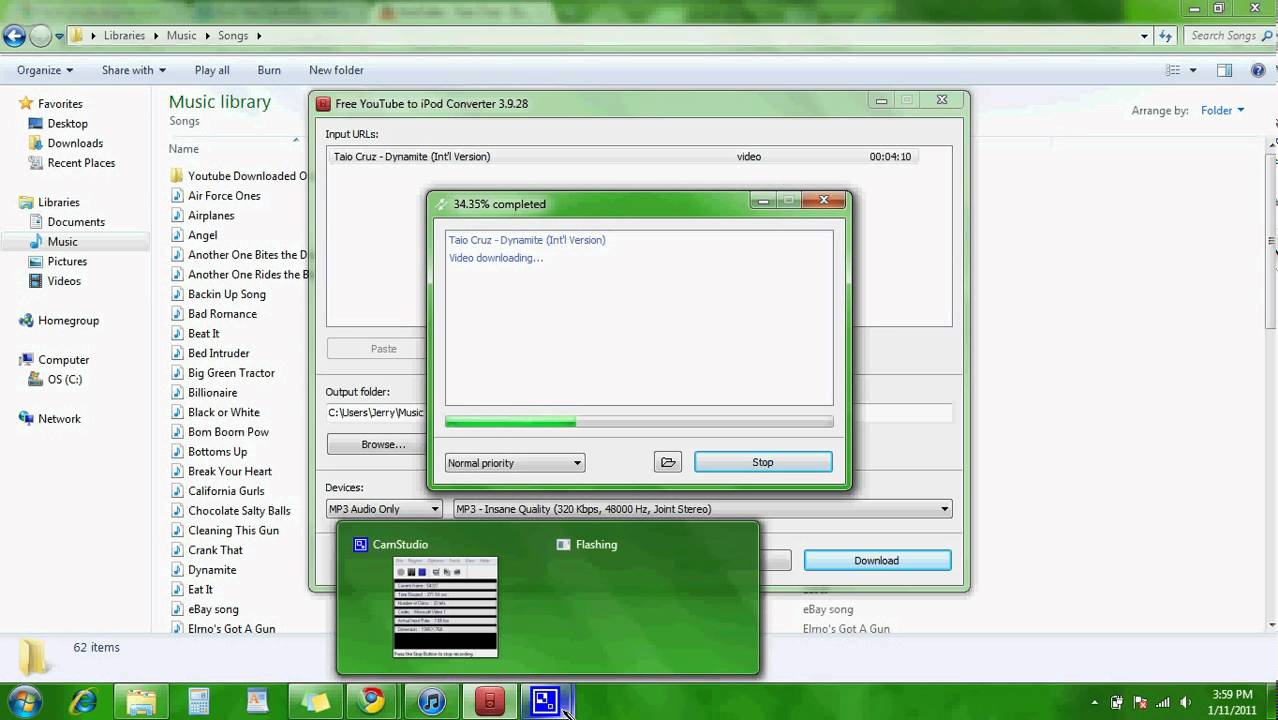Screen dimensions: 1278x720
Task: Click the New folder toolbar command
Action: point(336,70)
